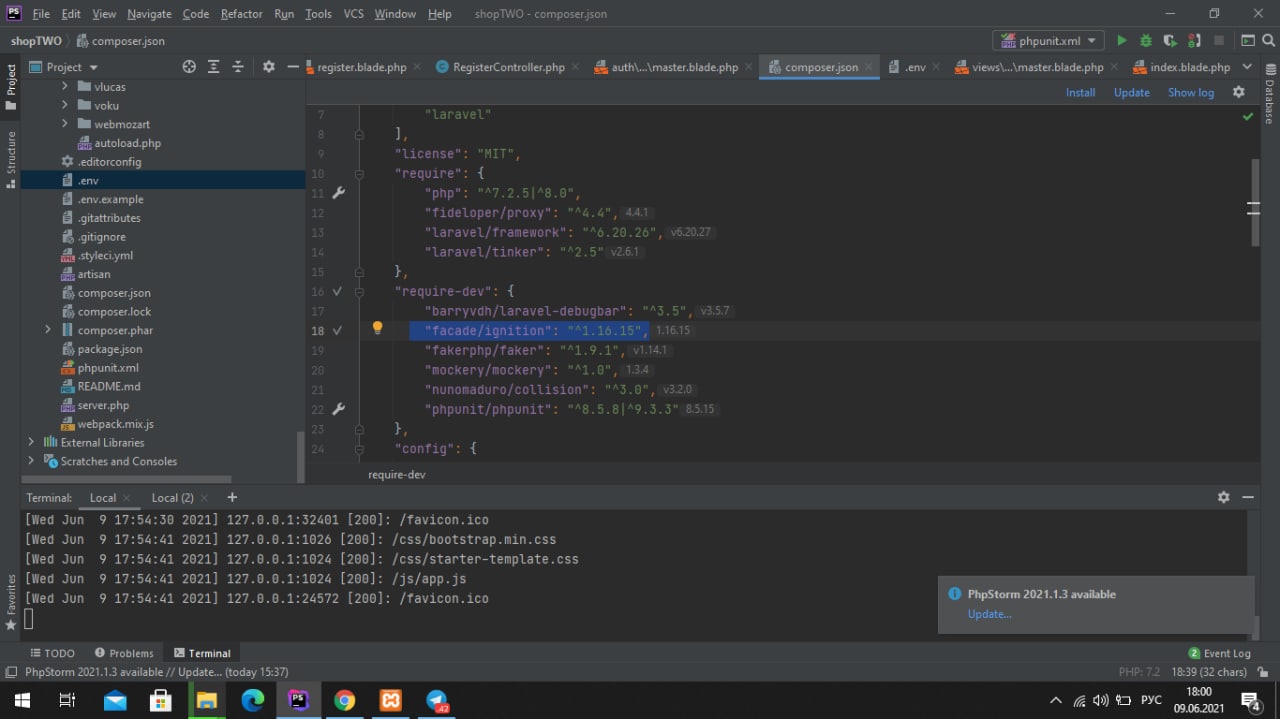
Task: Expand External Libraries node
Action: (30, 442)
